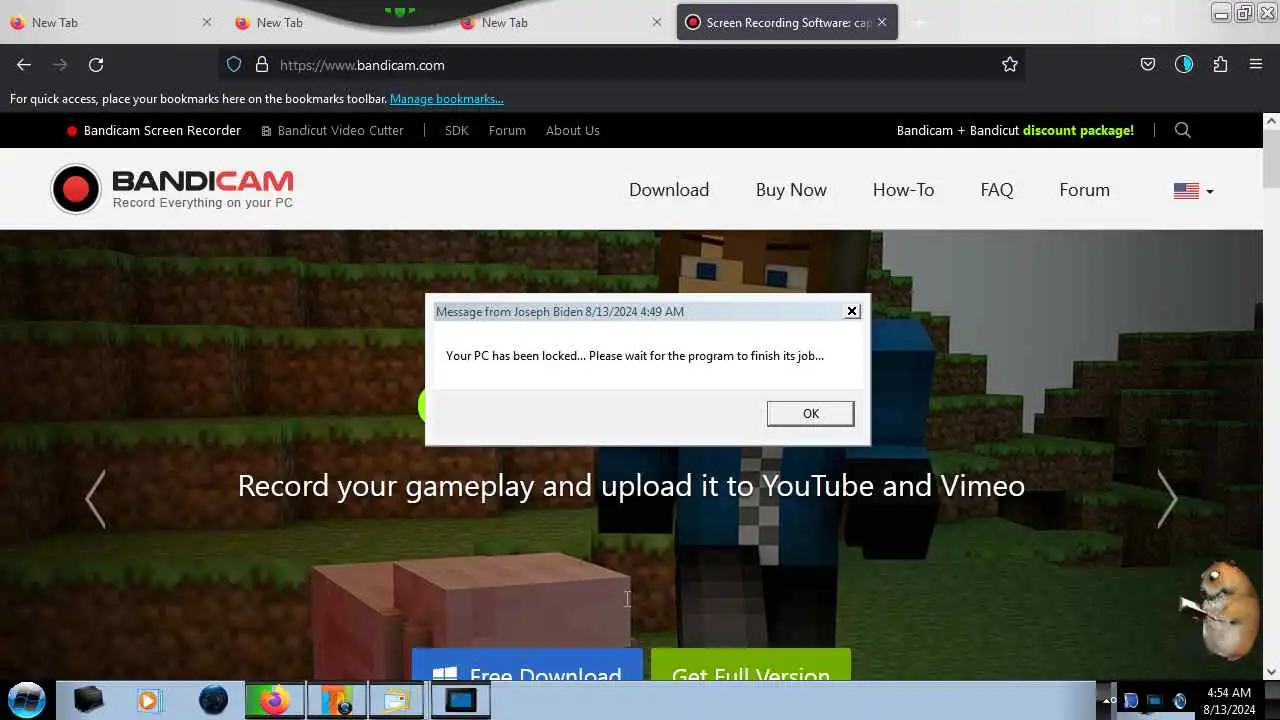Reload the Bandicam page
This screenshot has height=720, width=1280.
pos(96,64)
